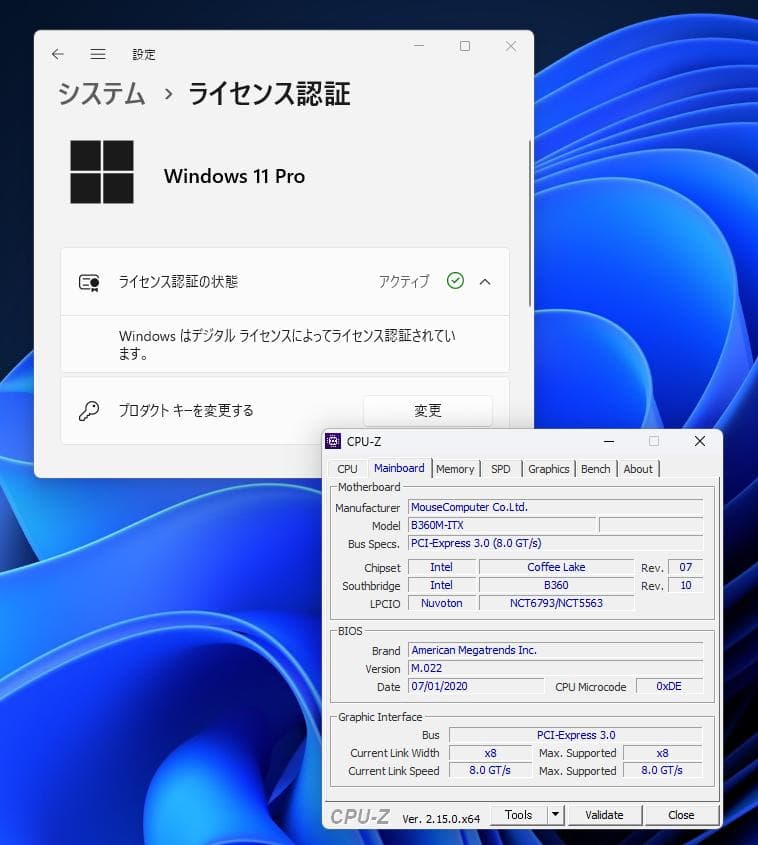Switch to the CPU tab in CPU-Z
Screen dimensions: 758x845
pyautogui.click(x=347, y=469)
